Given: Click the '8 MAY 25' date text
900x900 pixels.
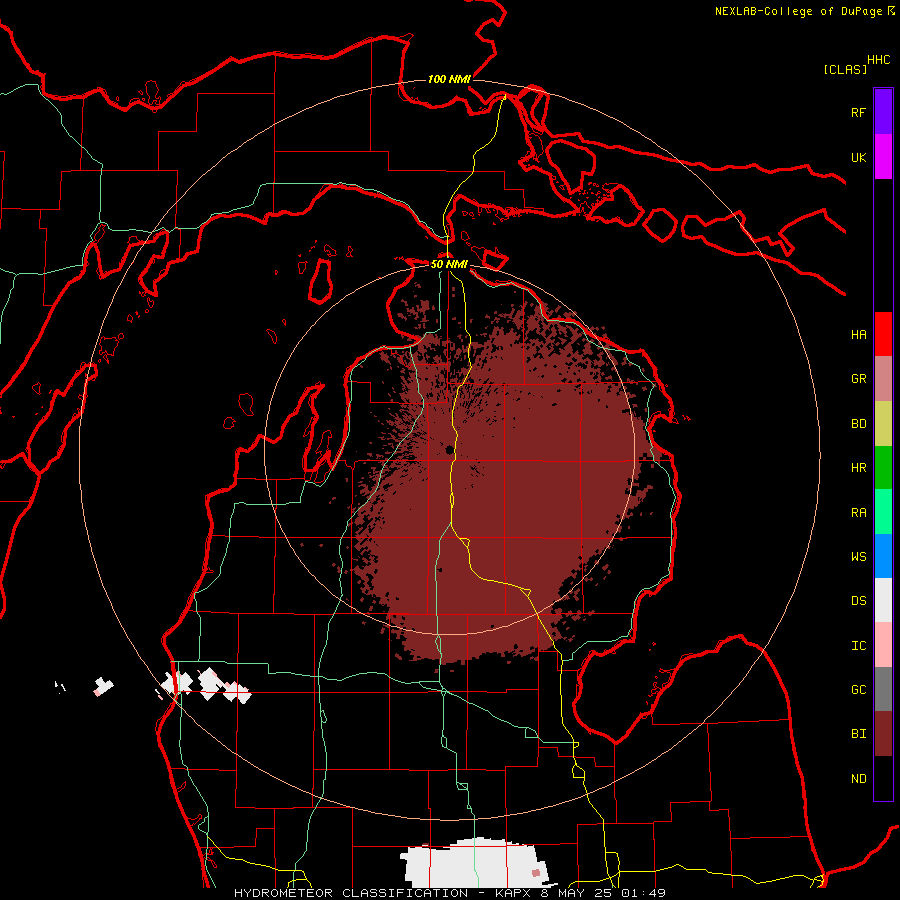Looking at the screenshot, I should pyautogui.click(x=576, y=893).
